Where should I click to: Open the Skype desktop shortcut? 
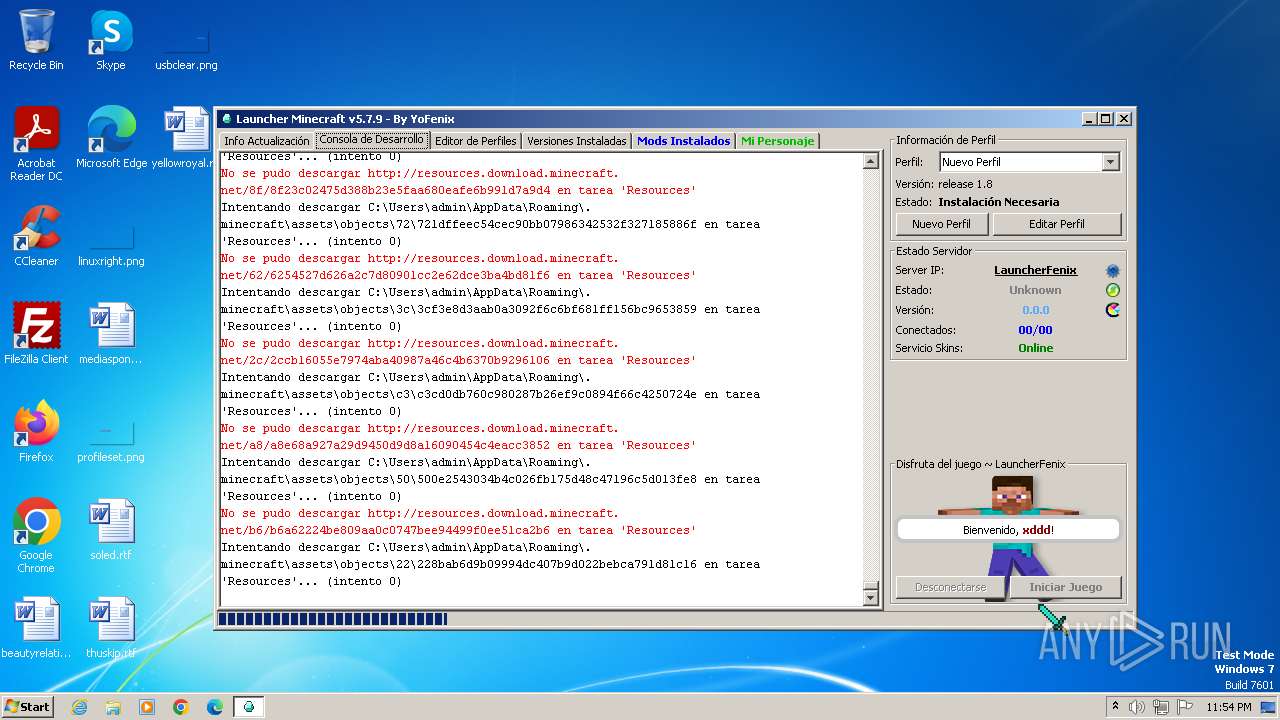111,40
